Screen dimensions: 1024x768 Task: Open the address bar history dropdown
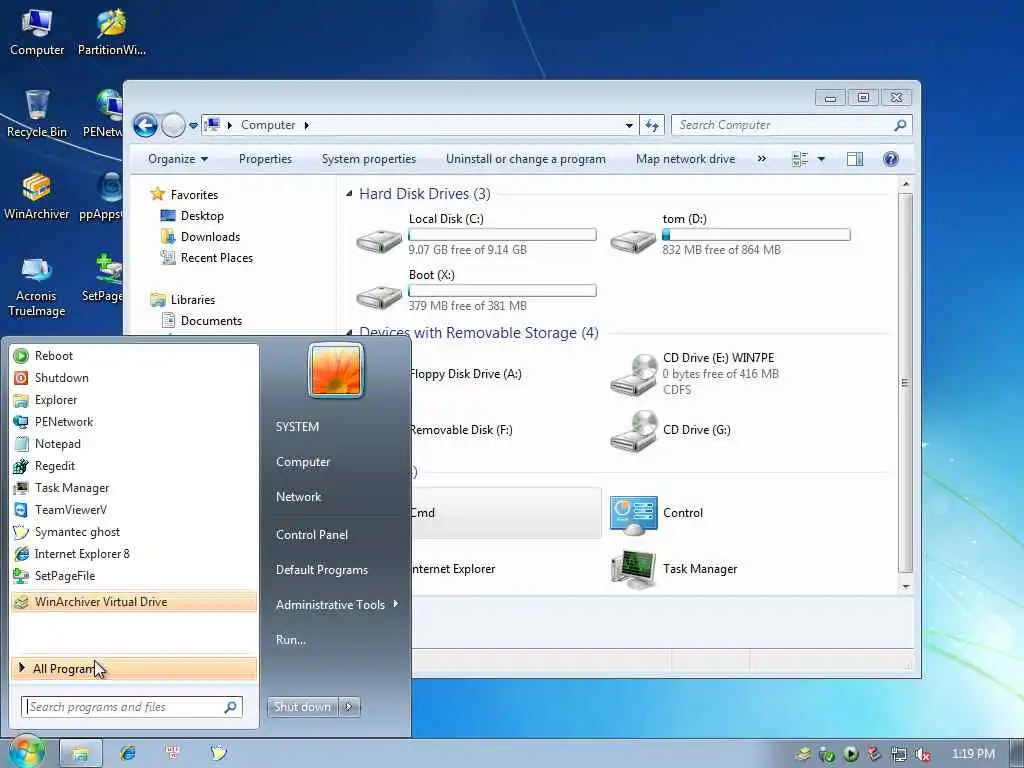(x=629, y=125)
